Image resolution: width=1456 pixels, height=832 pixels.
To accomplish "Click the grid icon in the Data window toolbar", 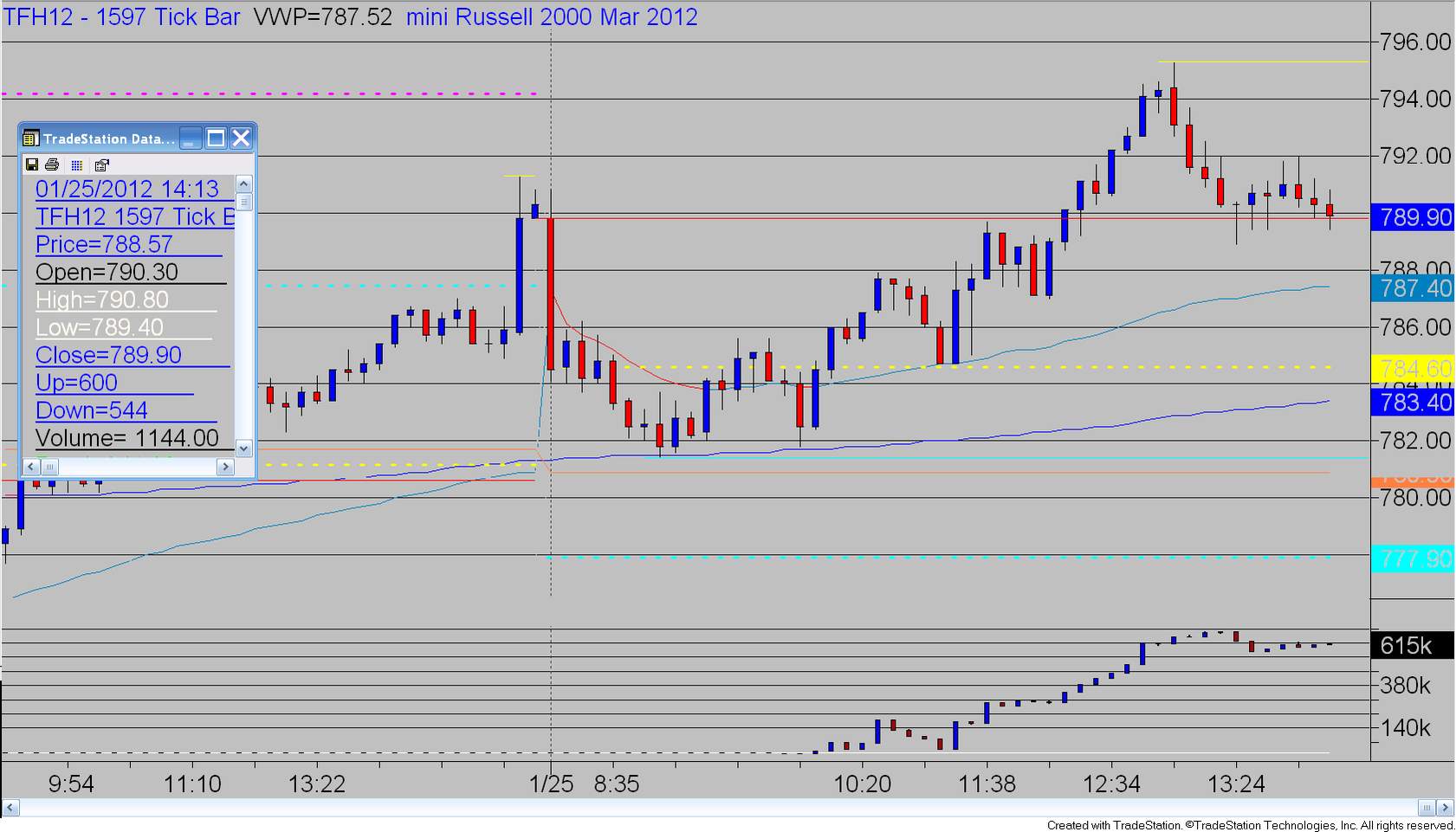I will point(77,164).
